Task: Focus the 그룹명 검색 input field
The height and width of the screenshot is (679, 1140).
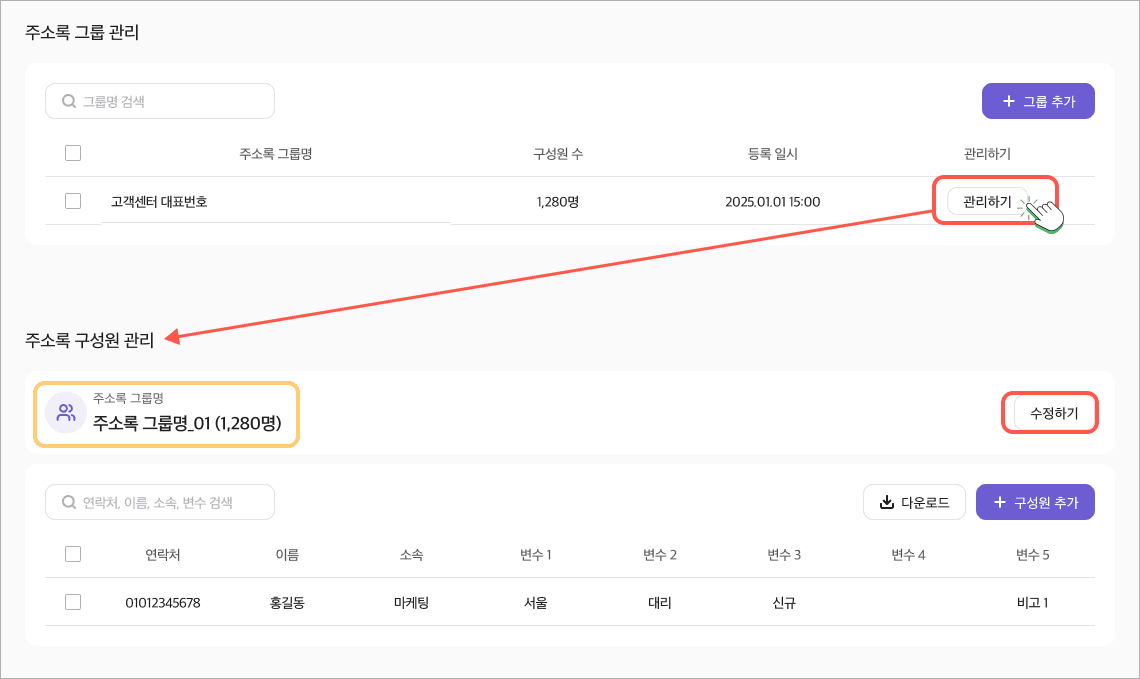Action: click(160, 101)
